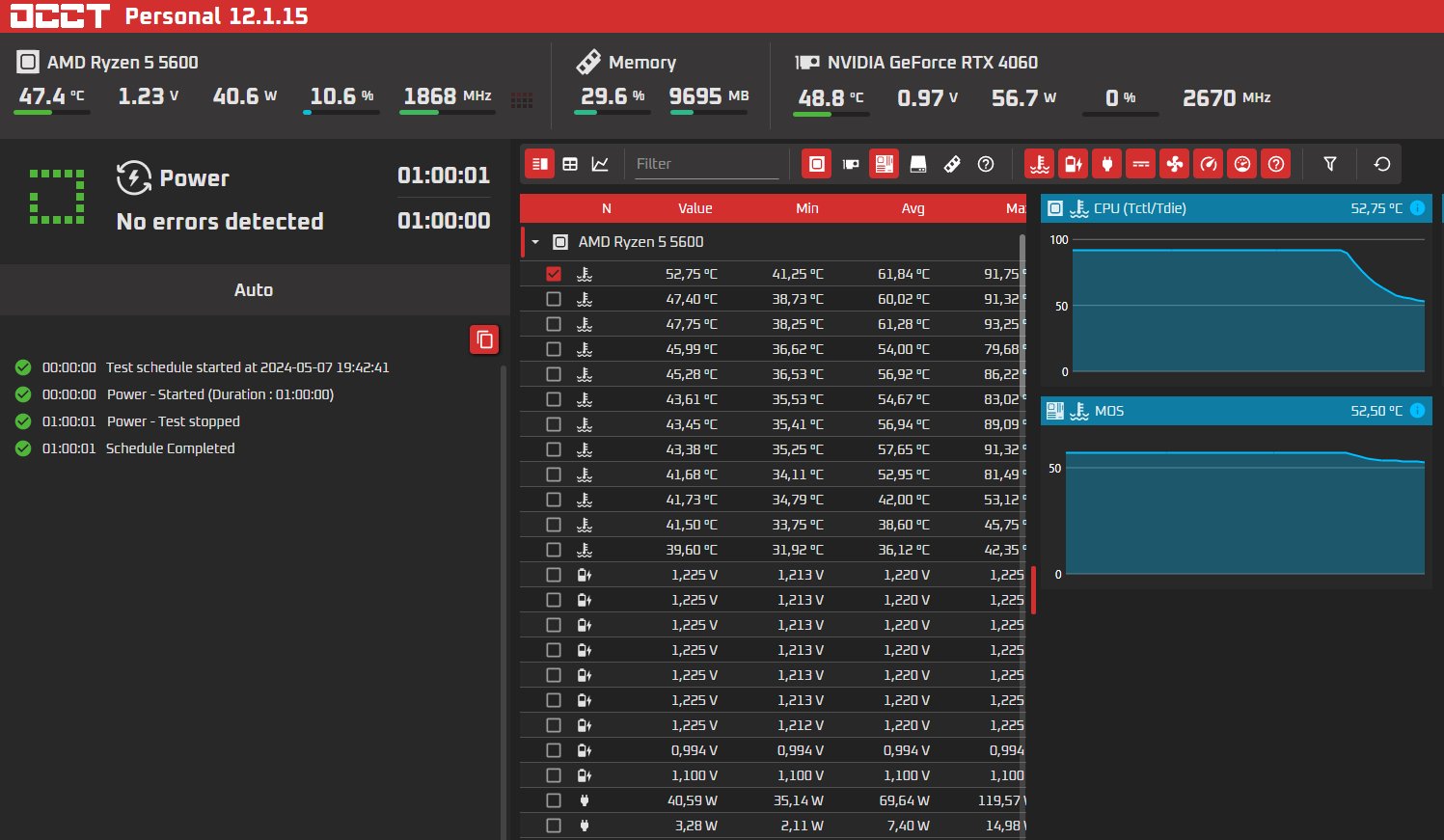
Task: Toggle the unknown sensor type filter (red question mark)
Action: coord(1275,164)
